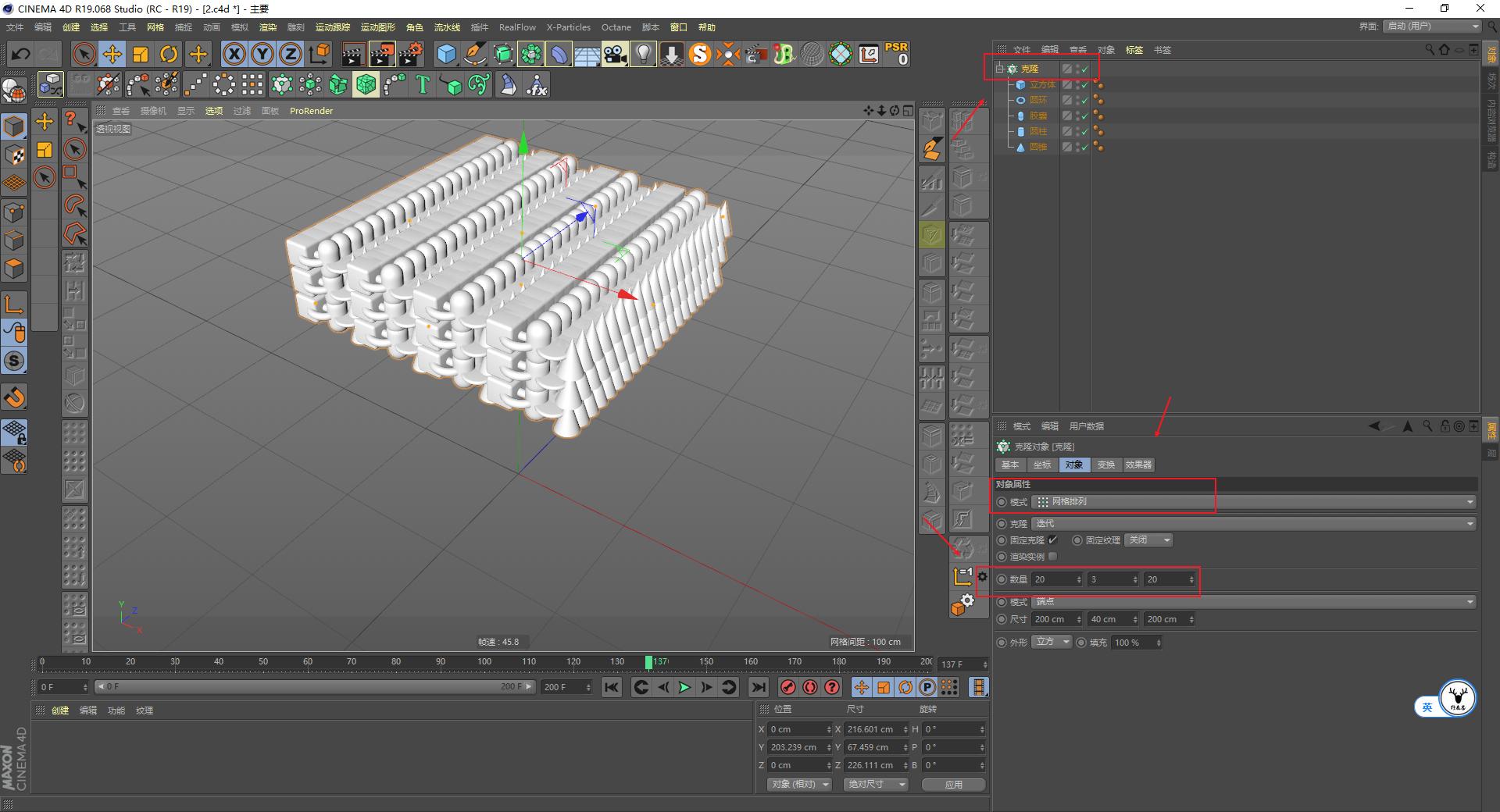Switch to the 效果器 tab in attributes panel
The height and width of the screenshot is (812, 1500).
[1138, 465]
